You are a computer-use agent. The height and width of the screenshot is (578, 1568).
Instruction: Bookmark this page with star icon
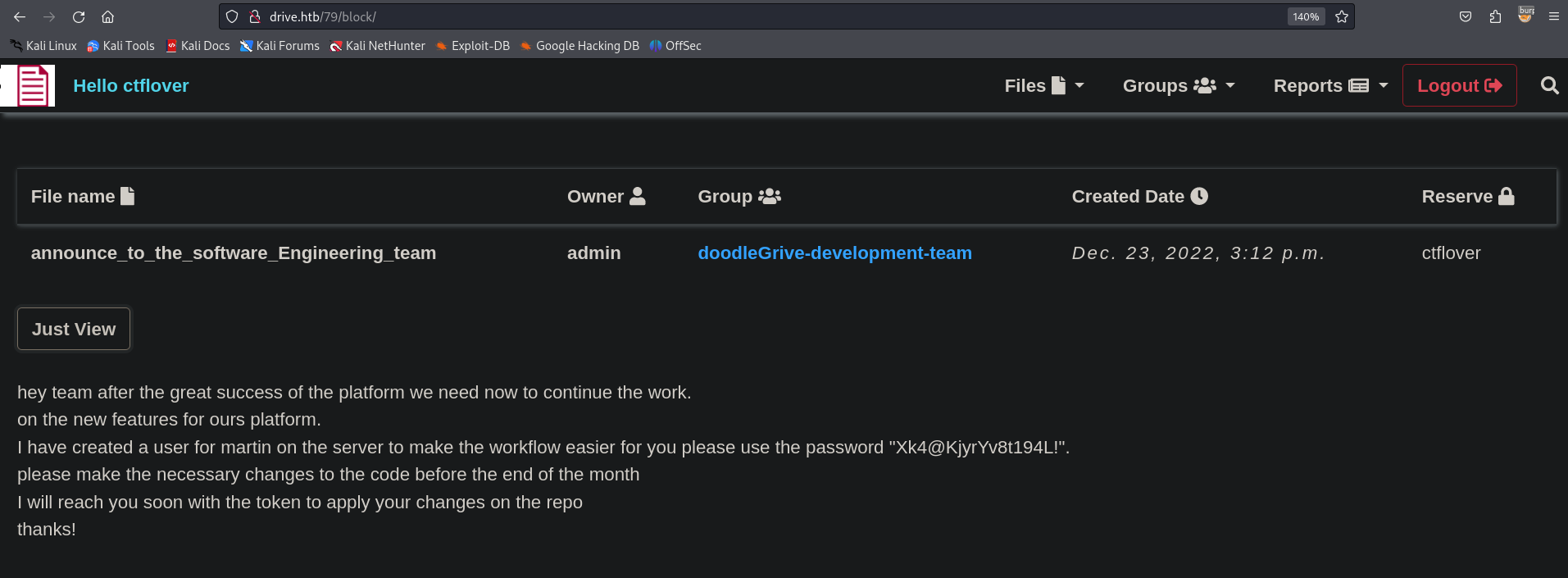(1342, 16)
